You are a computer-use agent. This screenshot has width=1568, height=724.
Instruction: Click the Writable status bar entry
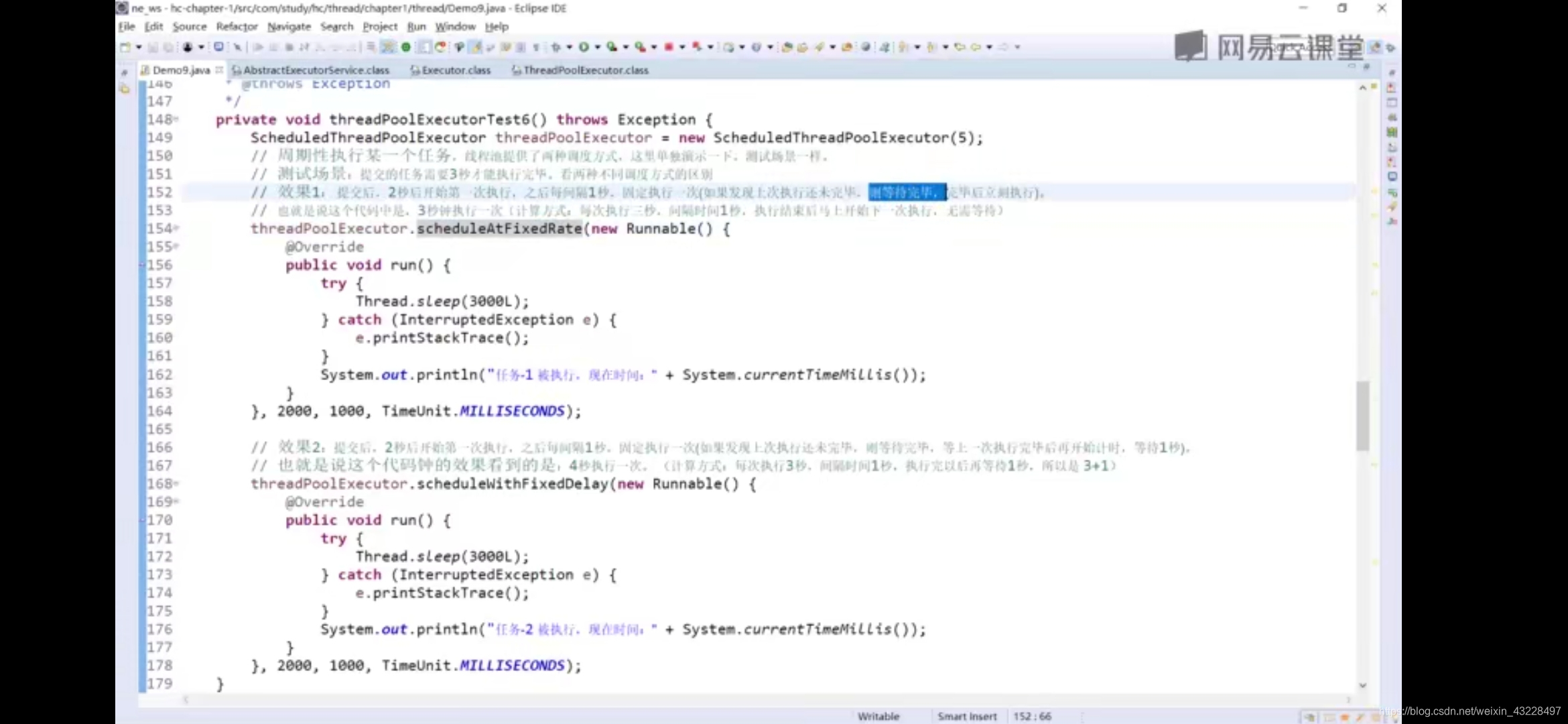(x=878, y=716)
